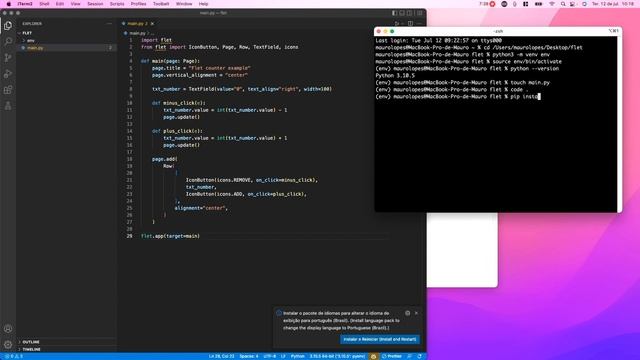Image resolution: width=640 pixels, height=360 pixels.
Task: Click the battery icon in menu bar
Action: click(x=538, y=4)
